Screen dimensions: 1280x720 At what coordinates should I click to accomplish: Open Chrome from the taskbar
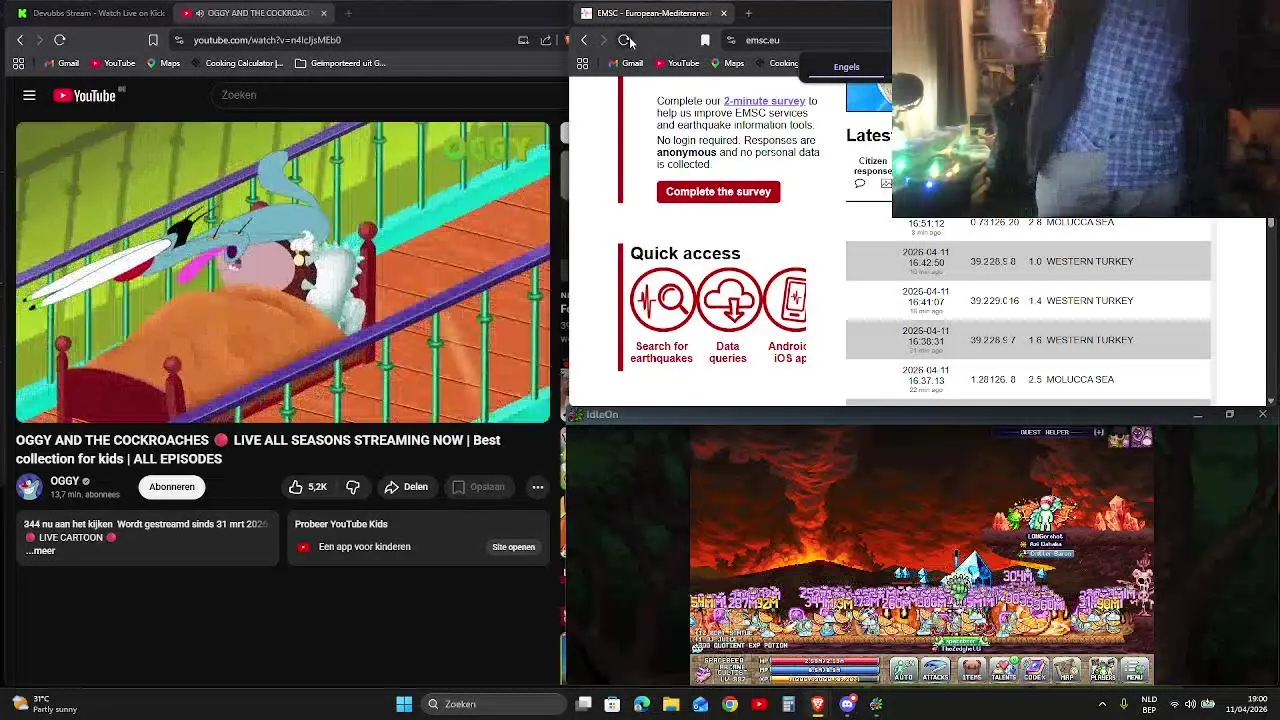[730, 704]
